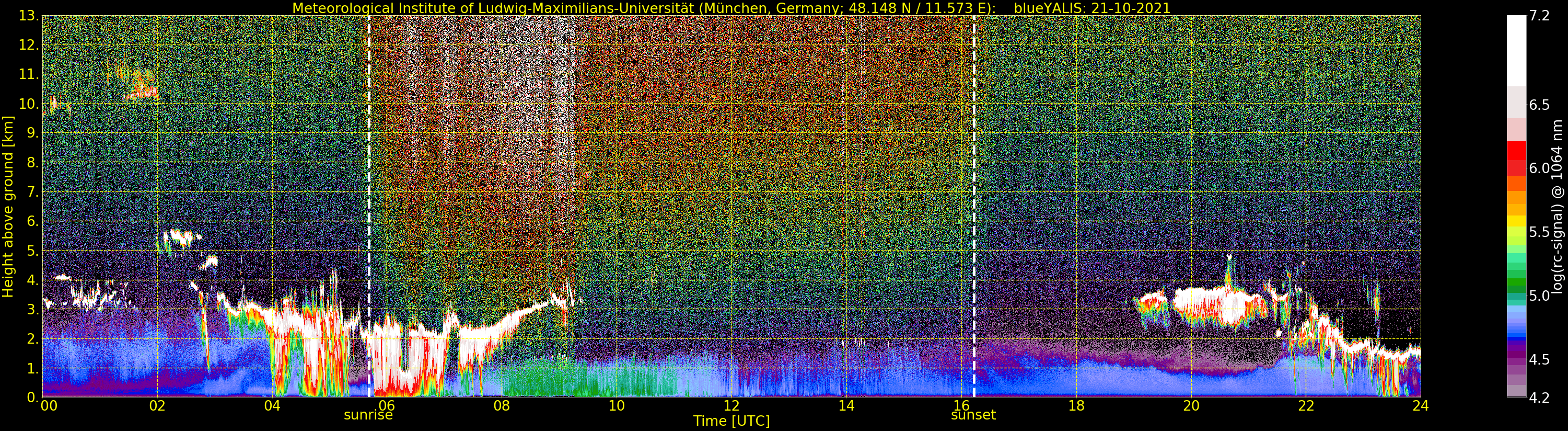Screen dimensions: 1568x431
Task: Select the red band near 6.0 on colorbar
Action: click(x=1516, y=158)
